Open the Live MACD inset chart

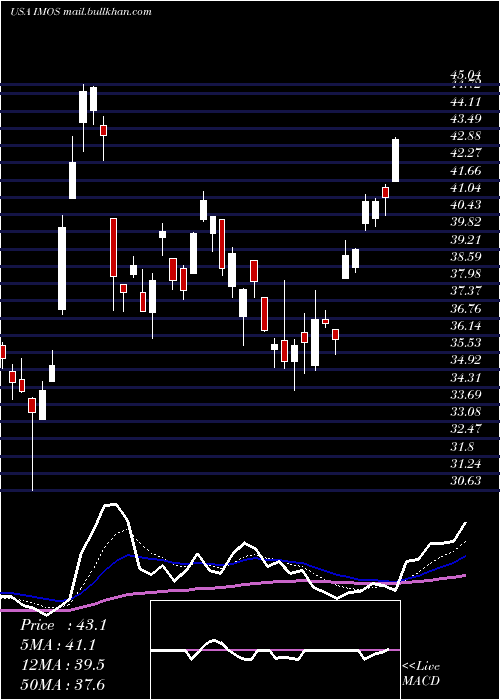point(275,650)
